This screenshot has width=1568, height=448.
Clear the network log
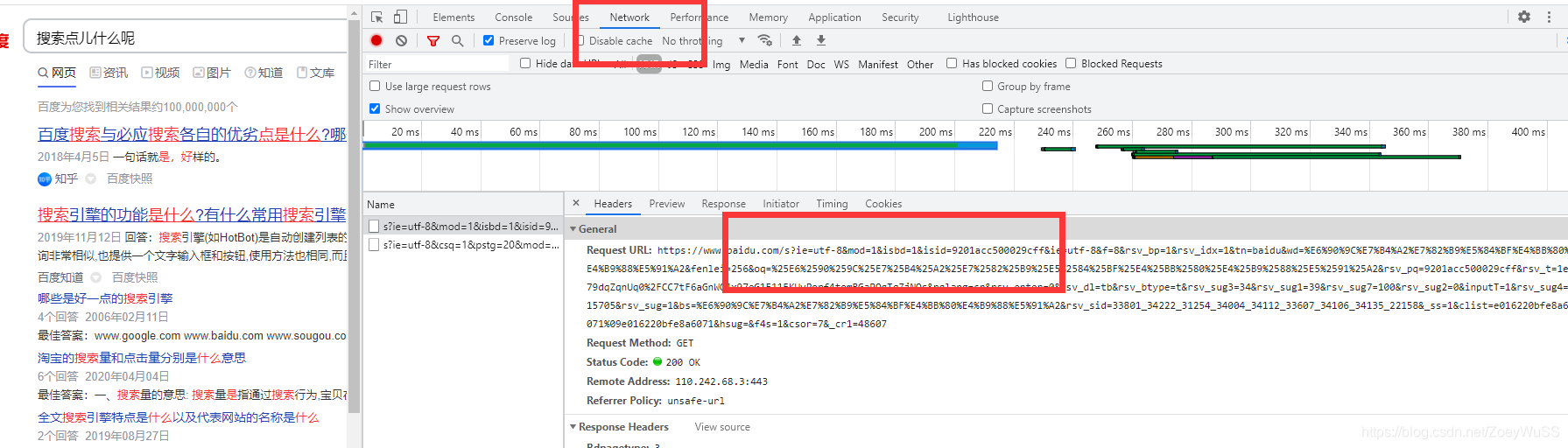pyautogui.click(x=401, y=40)
